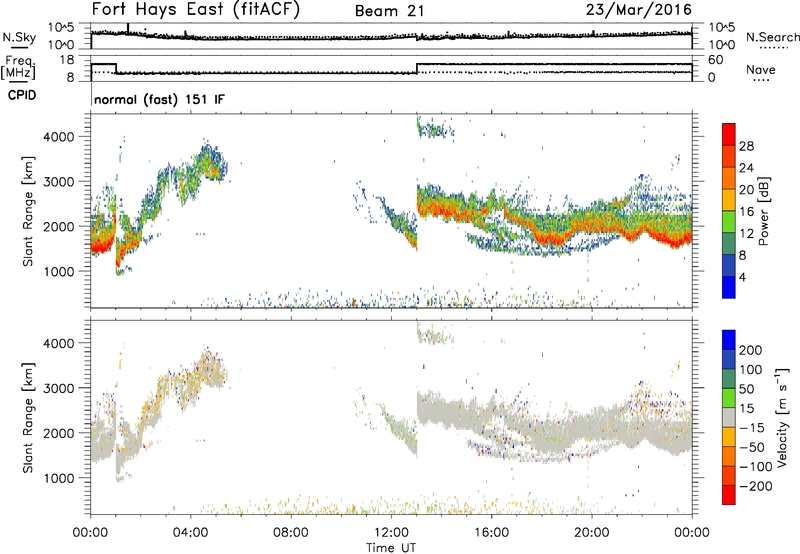Click the "12:00" time axis label
Image resolution: width=800 pixels, height=554 pixels.
391,533
